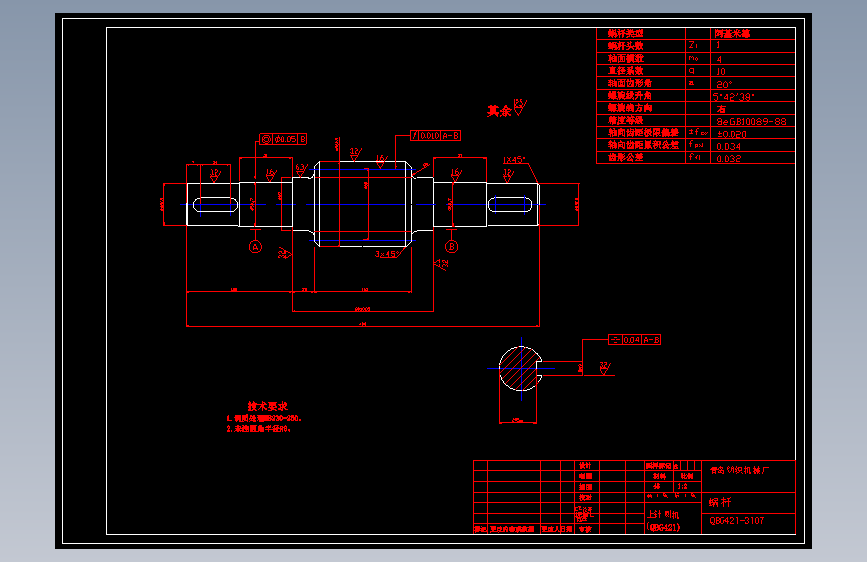
Task: Click the 直径系数 row label
Action: [625, 71]
